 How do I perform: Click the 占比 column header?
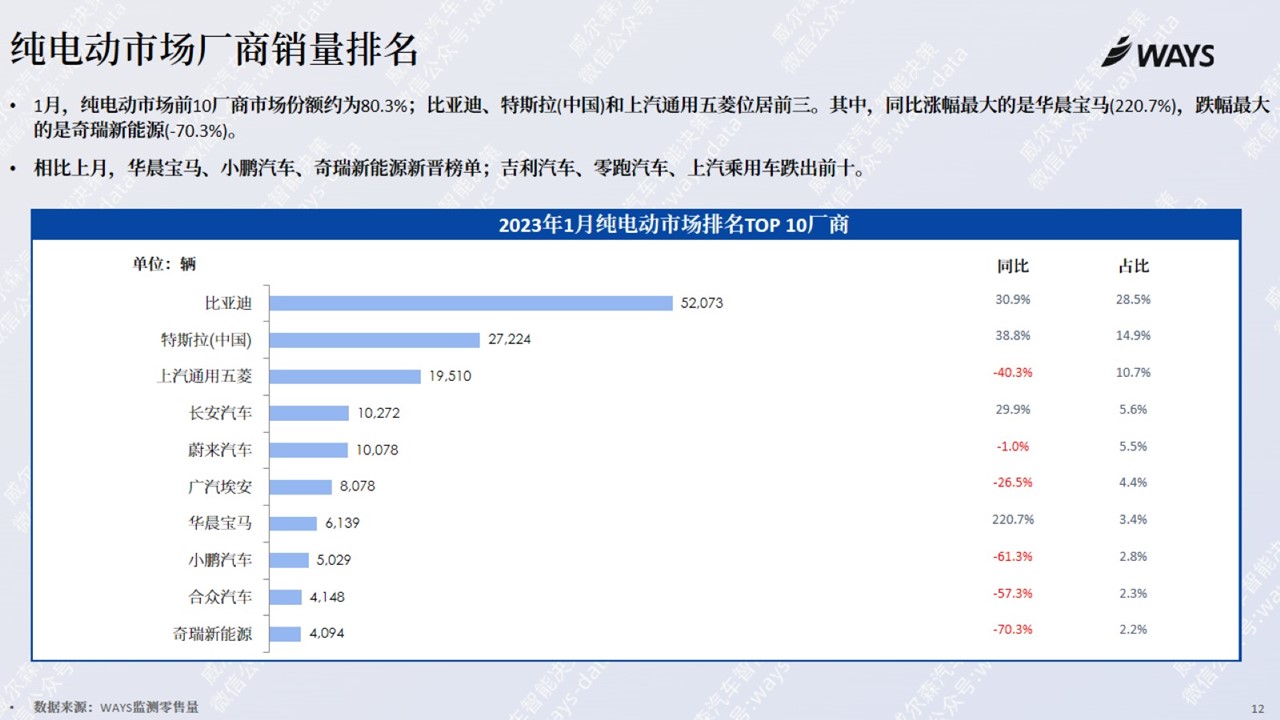1134,266
